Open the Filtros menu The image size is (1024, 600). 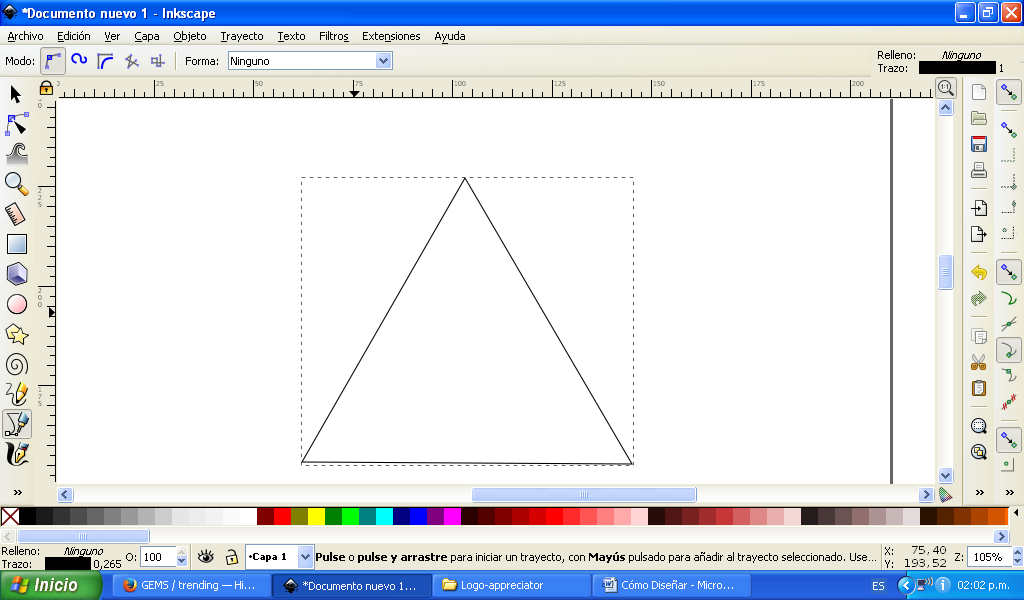click(x=334, y=36)
